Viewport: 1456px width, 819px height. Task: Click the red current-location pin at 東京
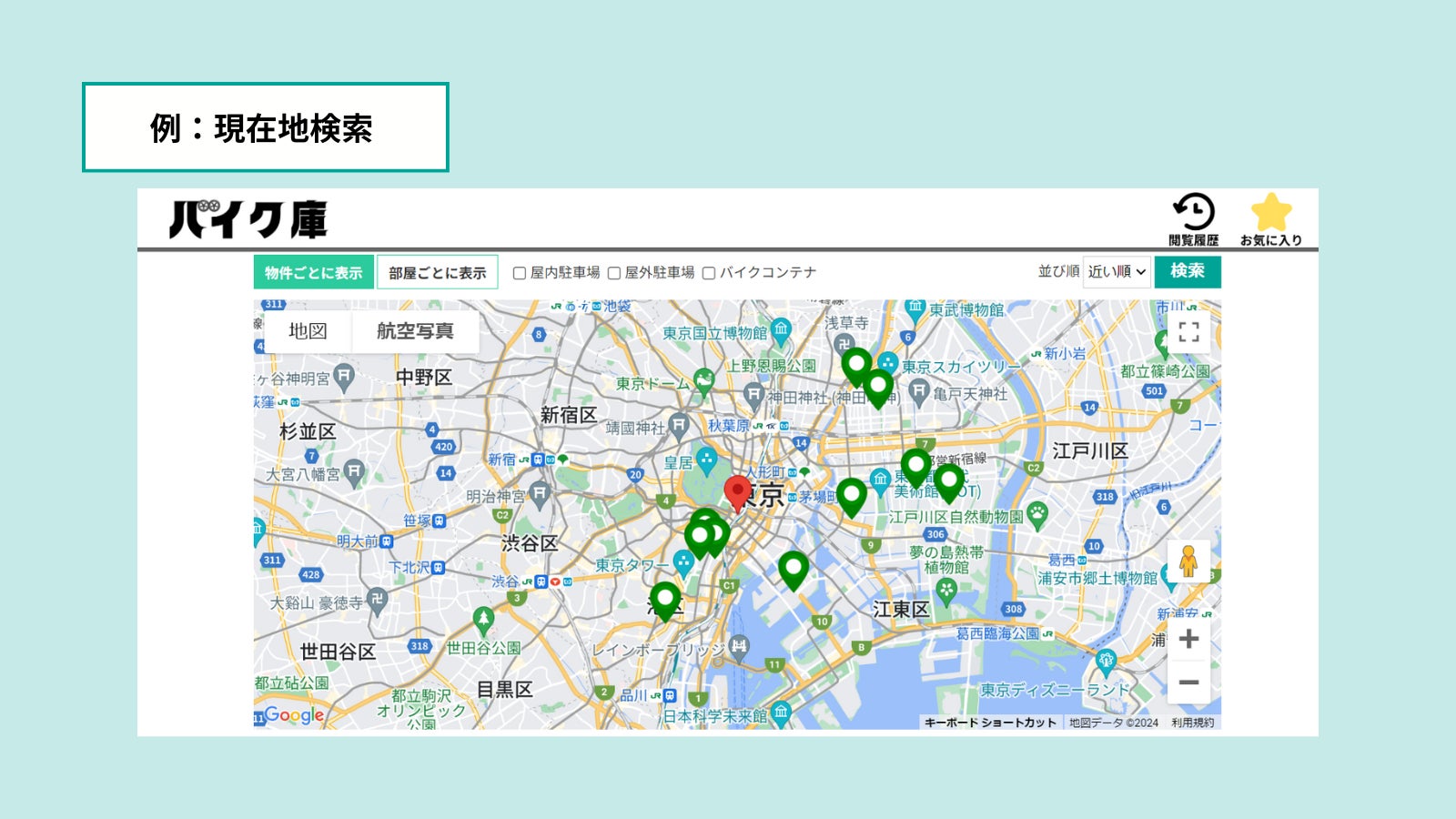[737, 492]
